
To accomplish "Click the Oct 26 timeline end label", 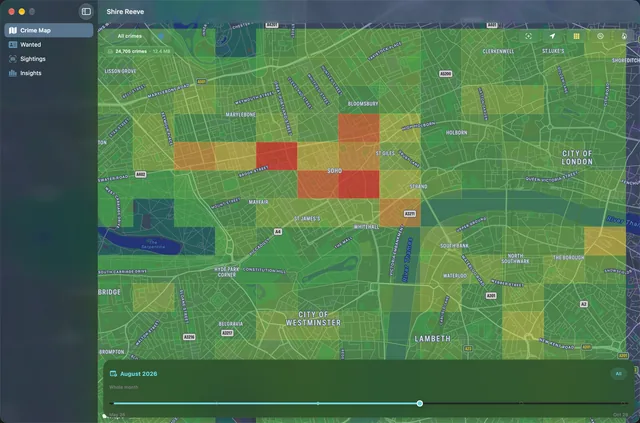I will pyautogui.click(x=620, y=415).
